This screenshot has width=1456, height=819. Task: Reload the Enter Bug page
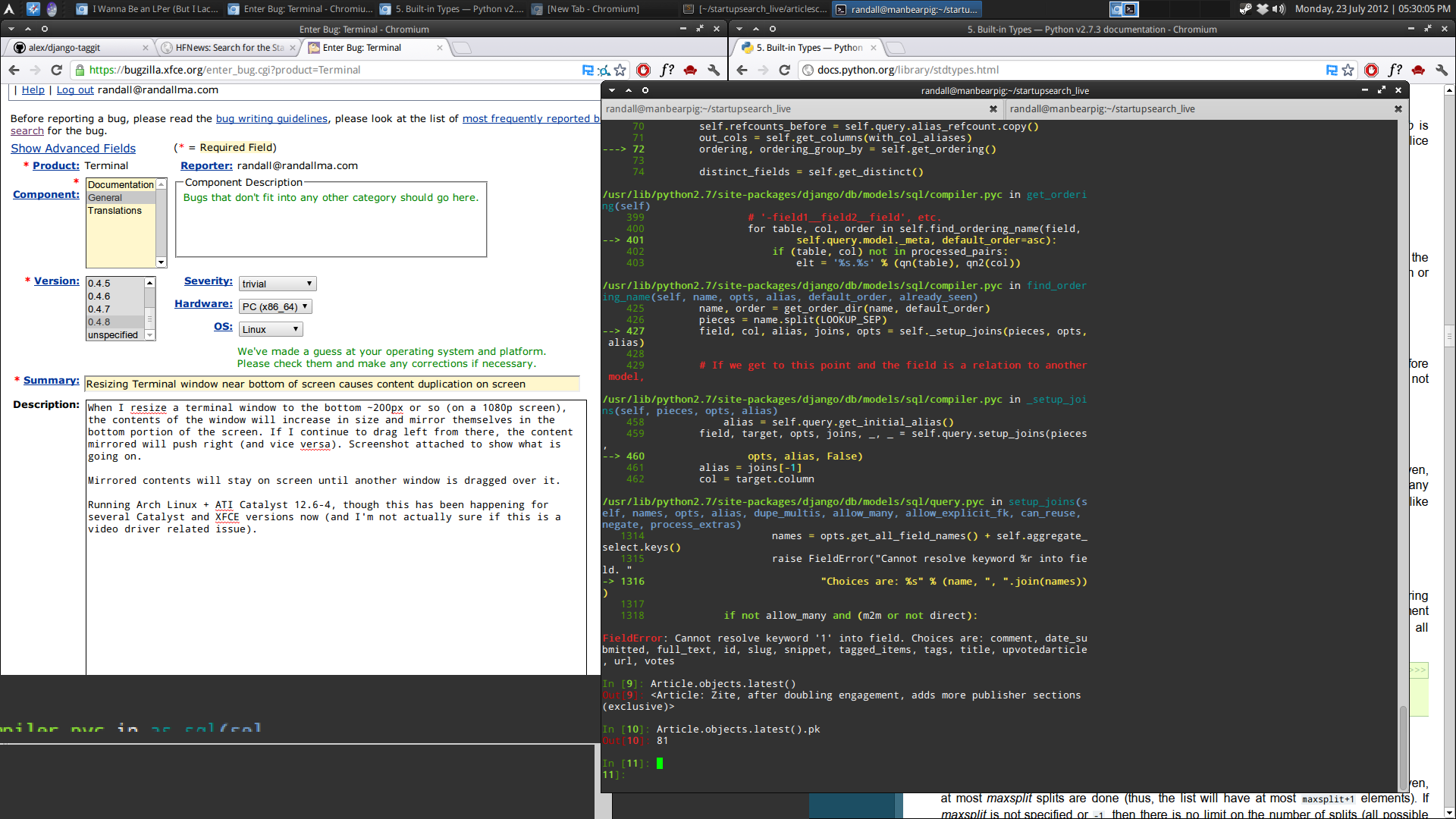(56, 70)
